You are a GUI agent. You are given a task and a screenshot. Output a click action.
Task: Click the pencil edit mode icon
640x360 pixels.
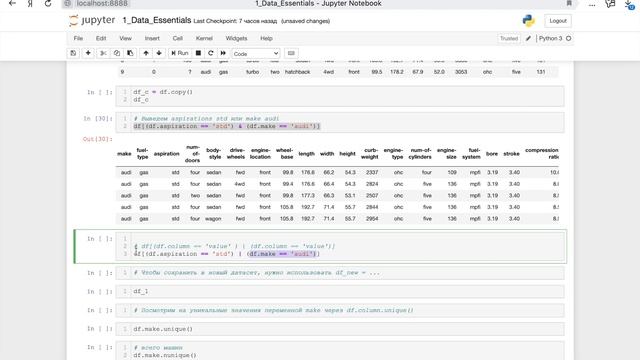528,38
